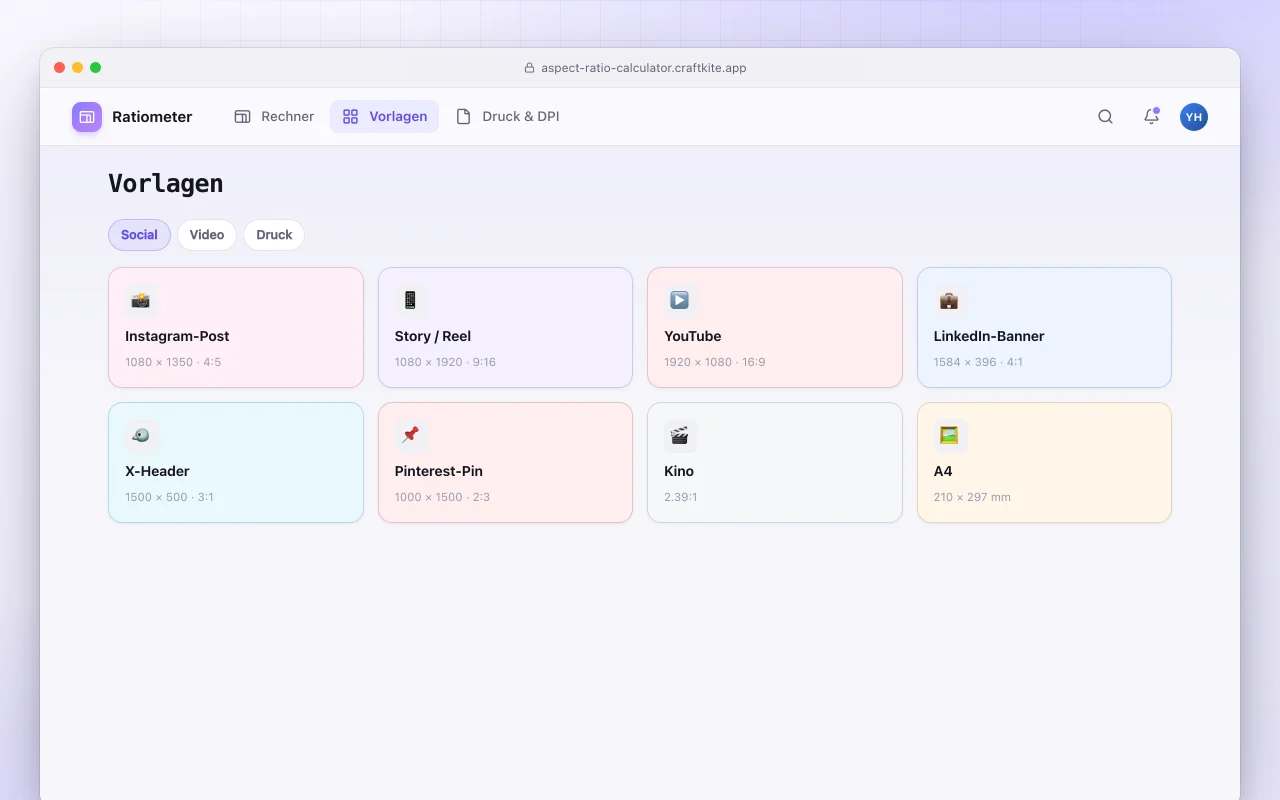Click the briefcase icon on LinkedIn-Banner card
The width and height of the screenshot is (1280, 800).
[x=950, y=300]
